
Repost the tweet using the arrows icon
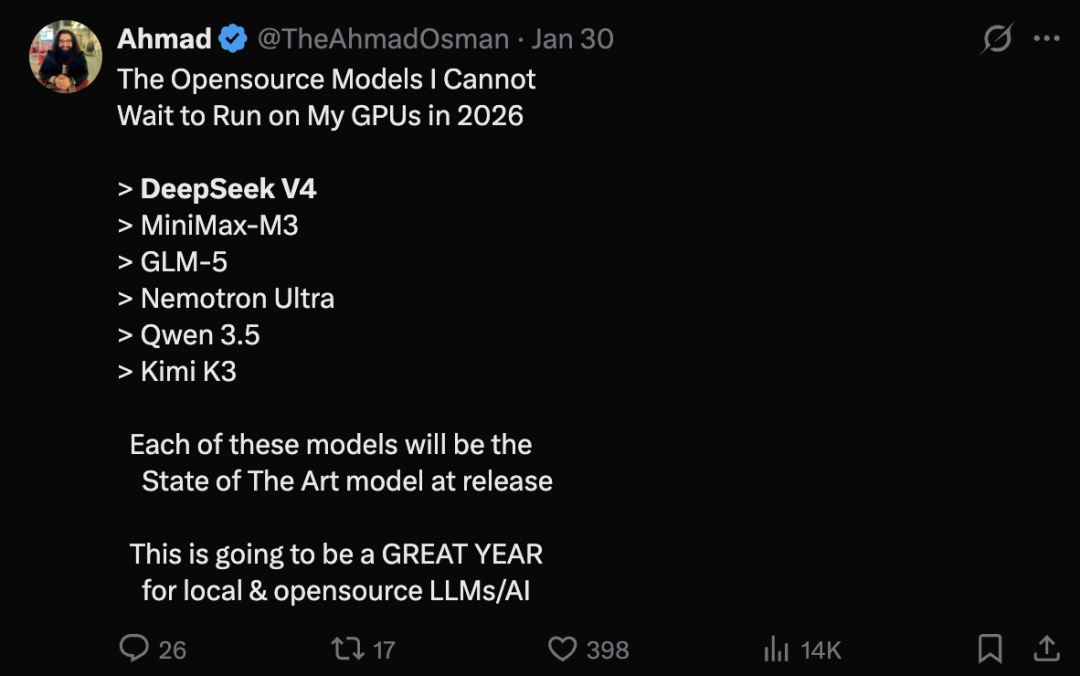tap(347, 649)
